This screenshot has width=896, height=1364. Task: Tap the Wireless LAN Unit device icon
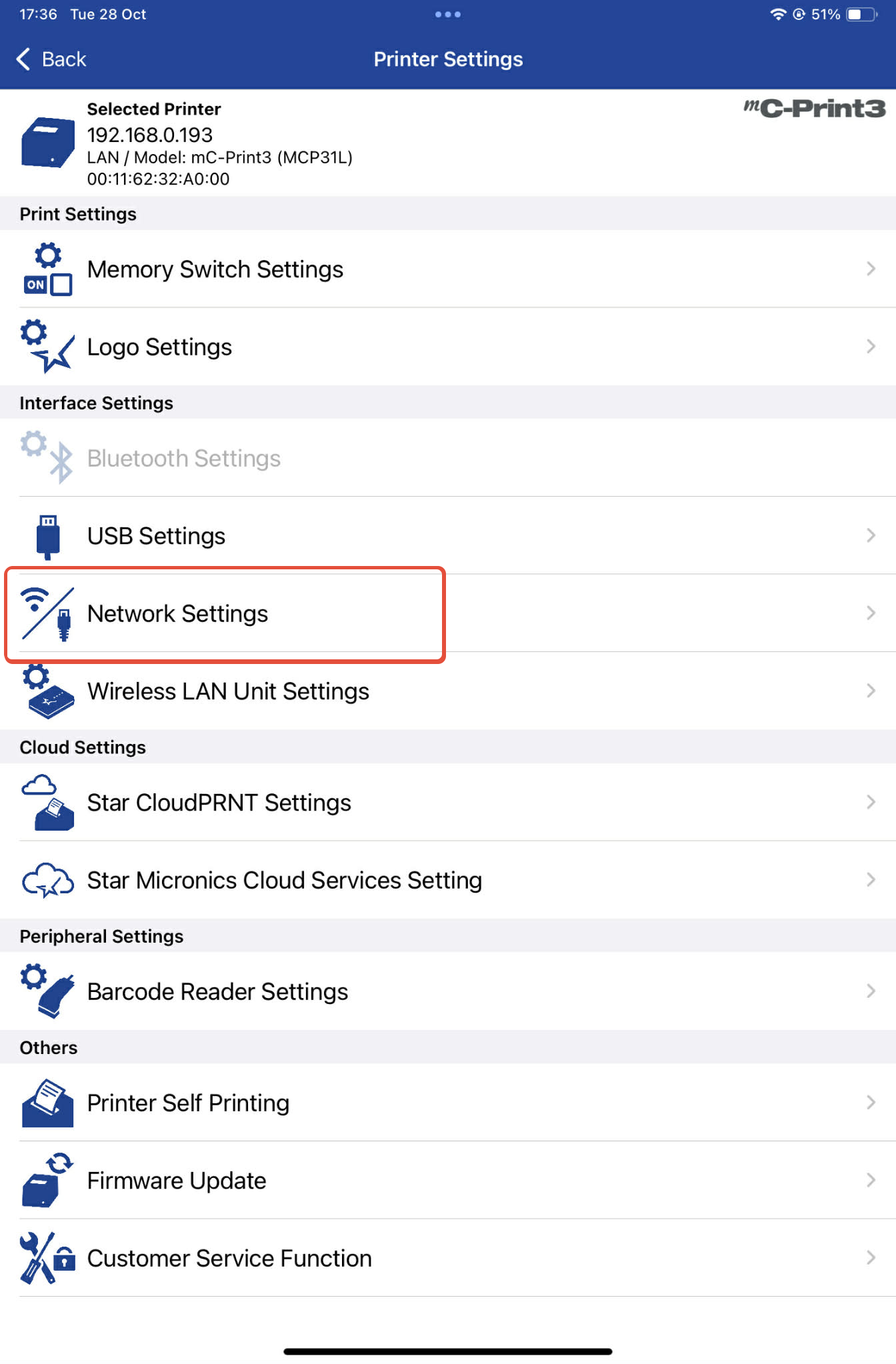click(x=47, y=691)
